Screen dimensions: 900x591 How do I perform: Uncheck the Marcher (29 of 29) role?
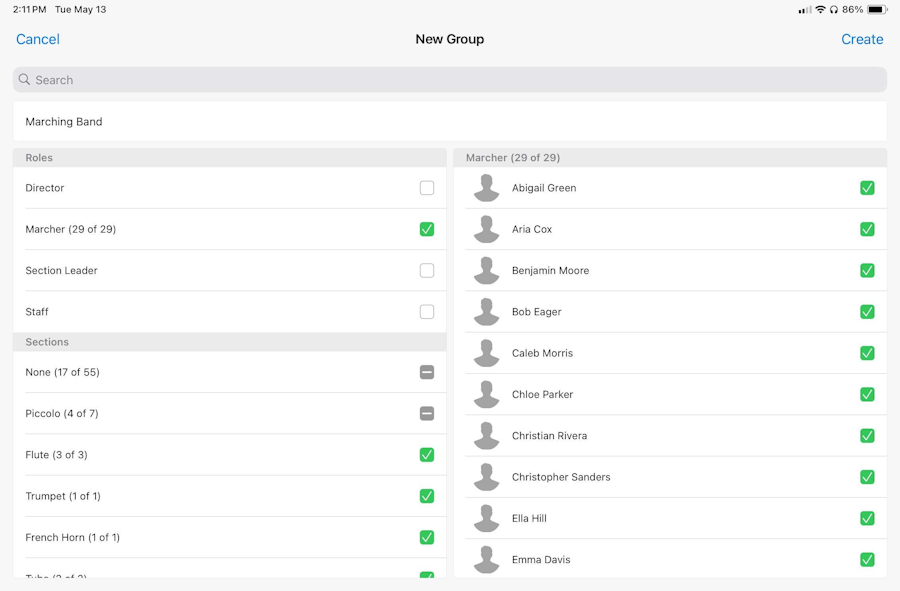pyautogui.click(x=427, y=229)
